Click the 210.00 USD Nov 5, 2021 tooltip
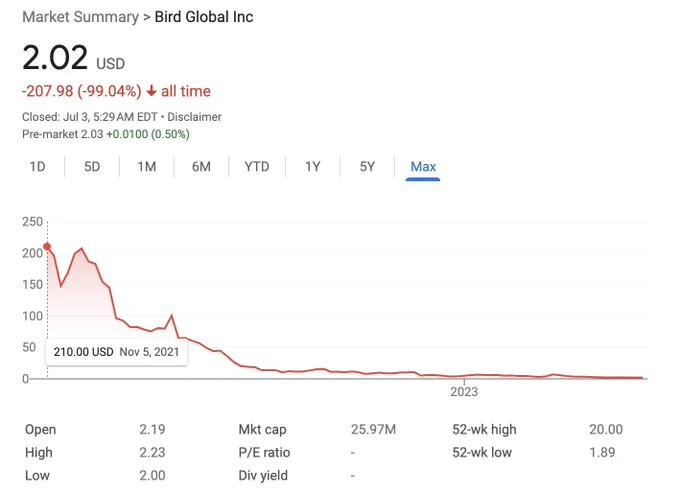This screenshot has width=680, height=493. tap(117, 352)
